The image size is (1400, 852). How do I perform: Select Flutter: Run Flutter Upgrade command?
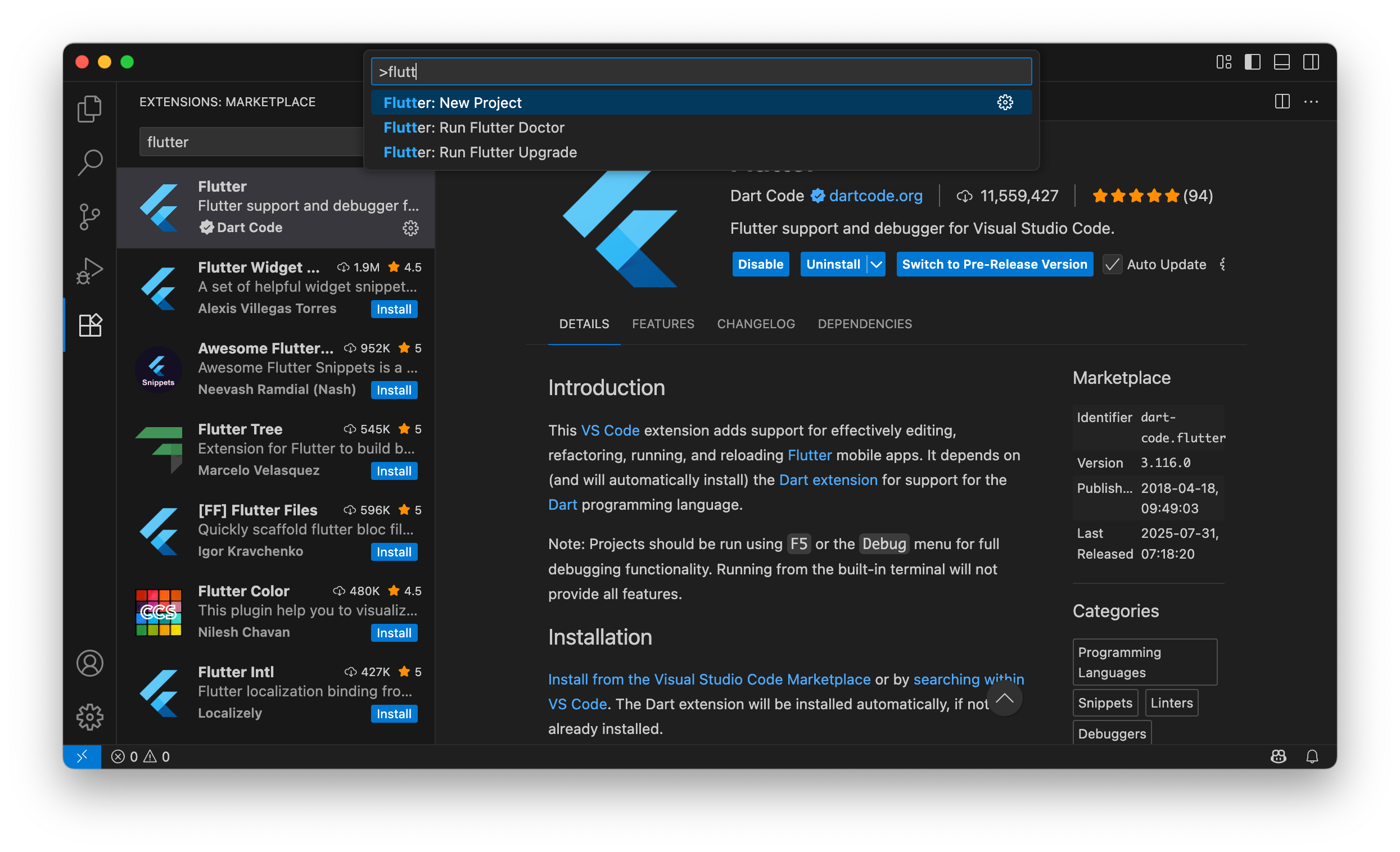click(x=701, y=152)
